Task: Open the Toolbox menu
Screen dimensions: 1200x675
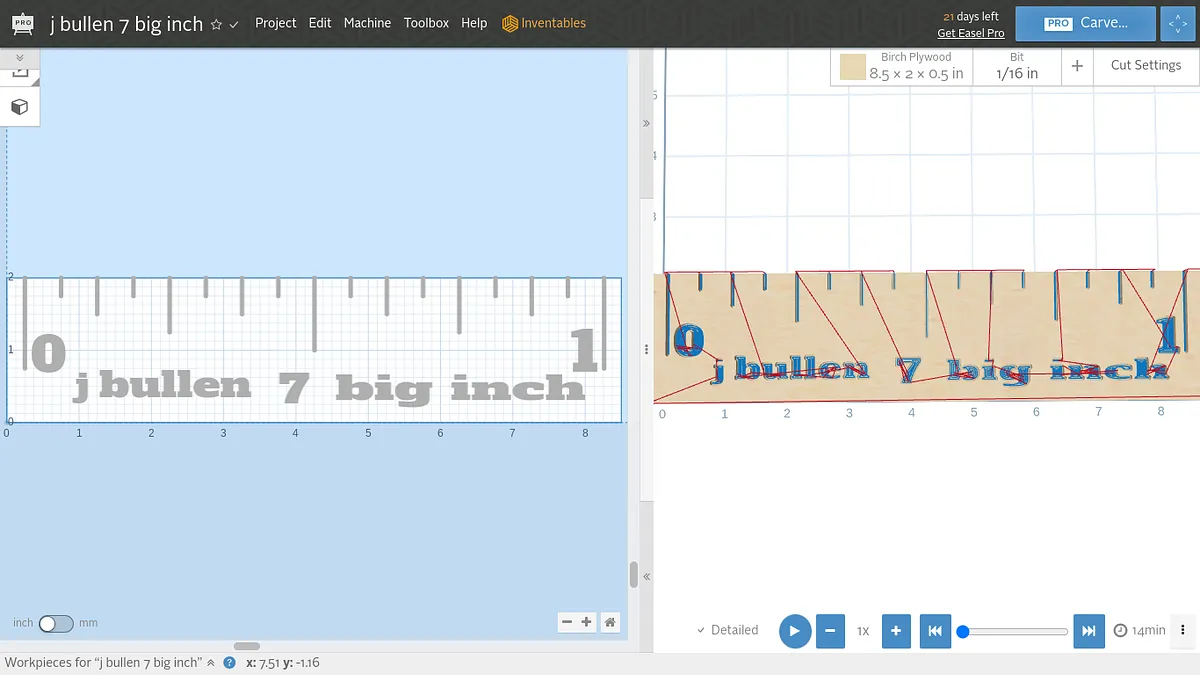Action: pyautogui.click(x=426, y=23)
